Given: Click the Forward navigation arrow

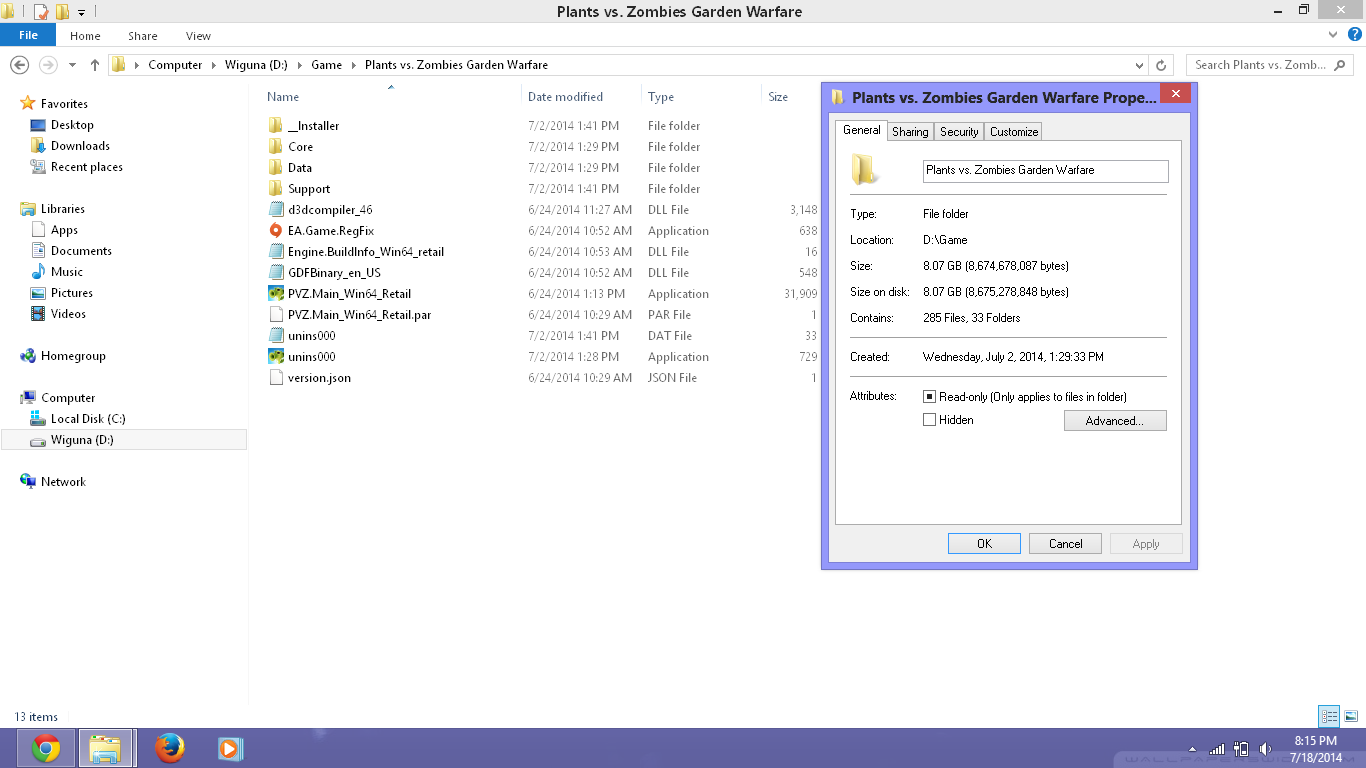Looking at the screenshot, I should (x=47, y=65).
